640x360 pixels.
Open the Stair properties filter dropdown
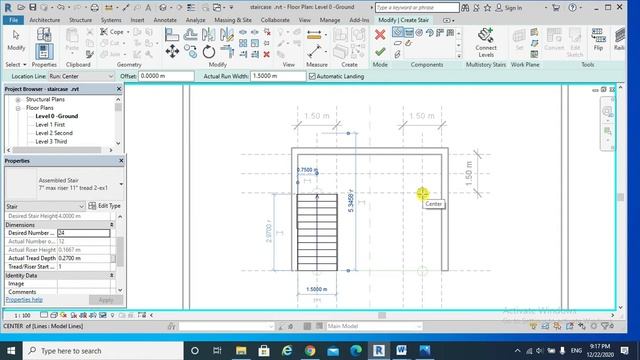click(45, 206)
